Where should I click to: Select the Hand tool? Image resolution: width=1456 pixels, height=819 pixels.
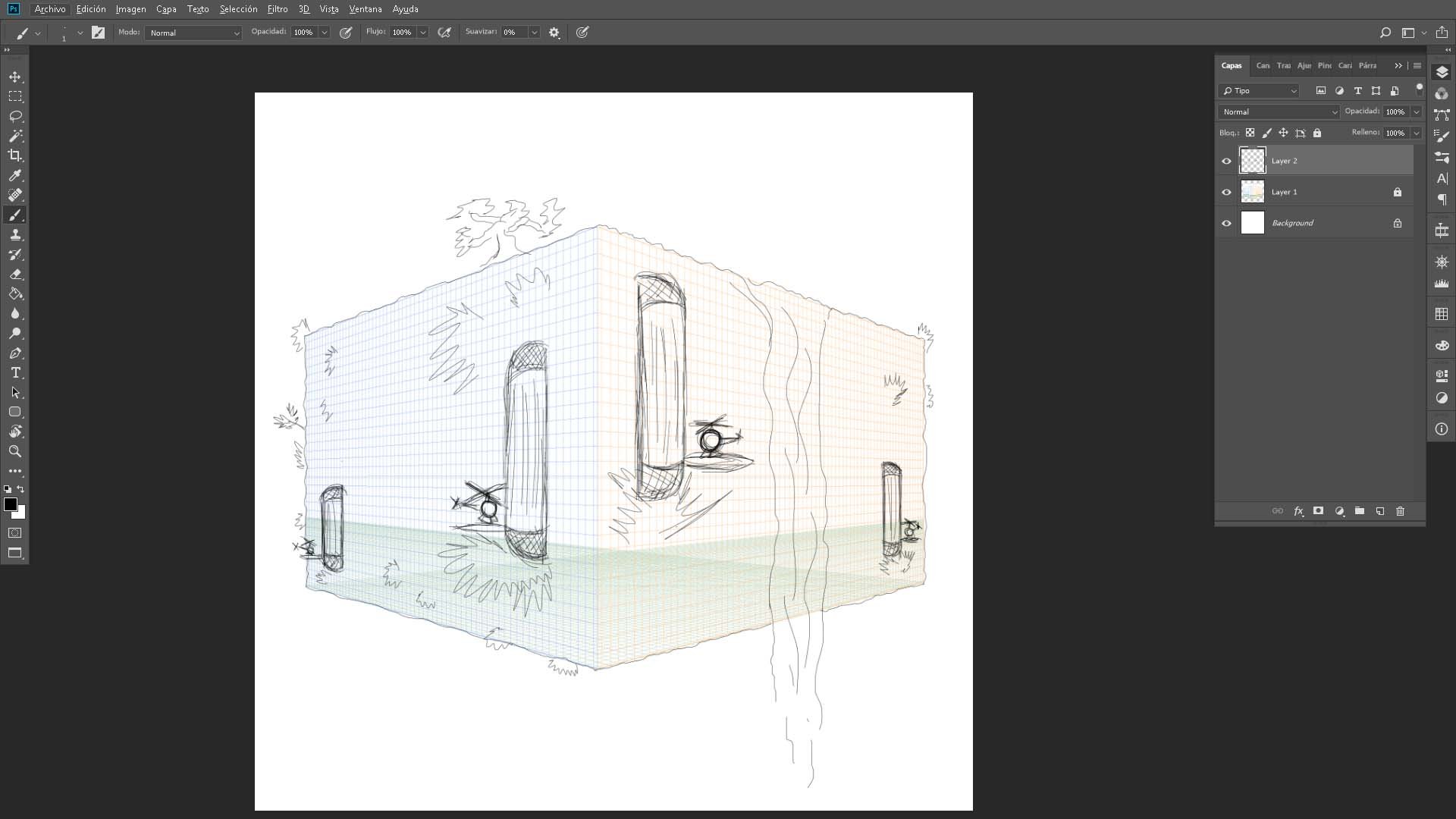click(15, 431)
